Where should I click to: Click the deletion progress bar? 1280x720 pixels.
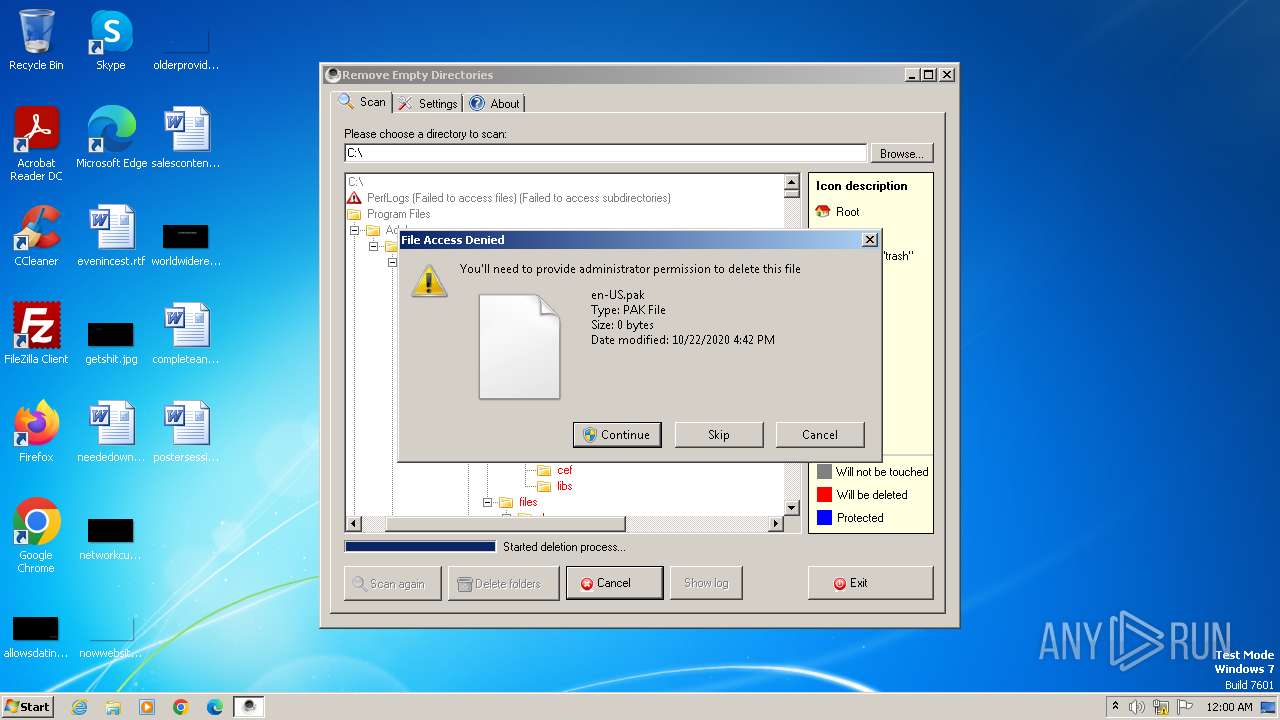coord(420,547)
